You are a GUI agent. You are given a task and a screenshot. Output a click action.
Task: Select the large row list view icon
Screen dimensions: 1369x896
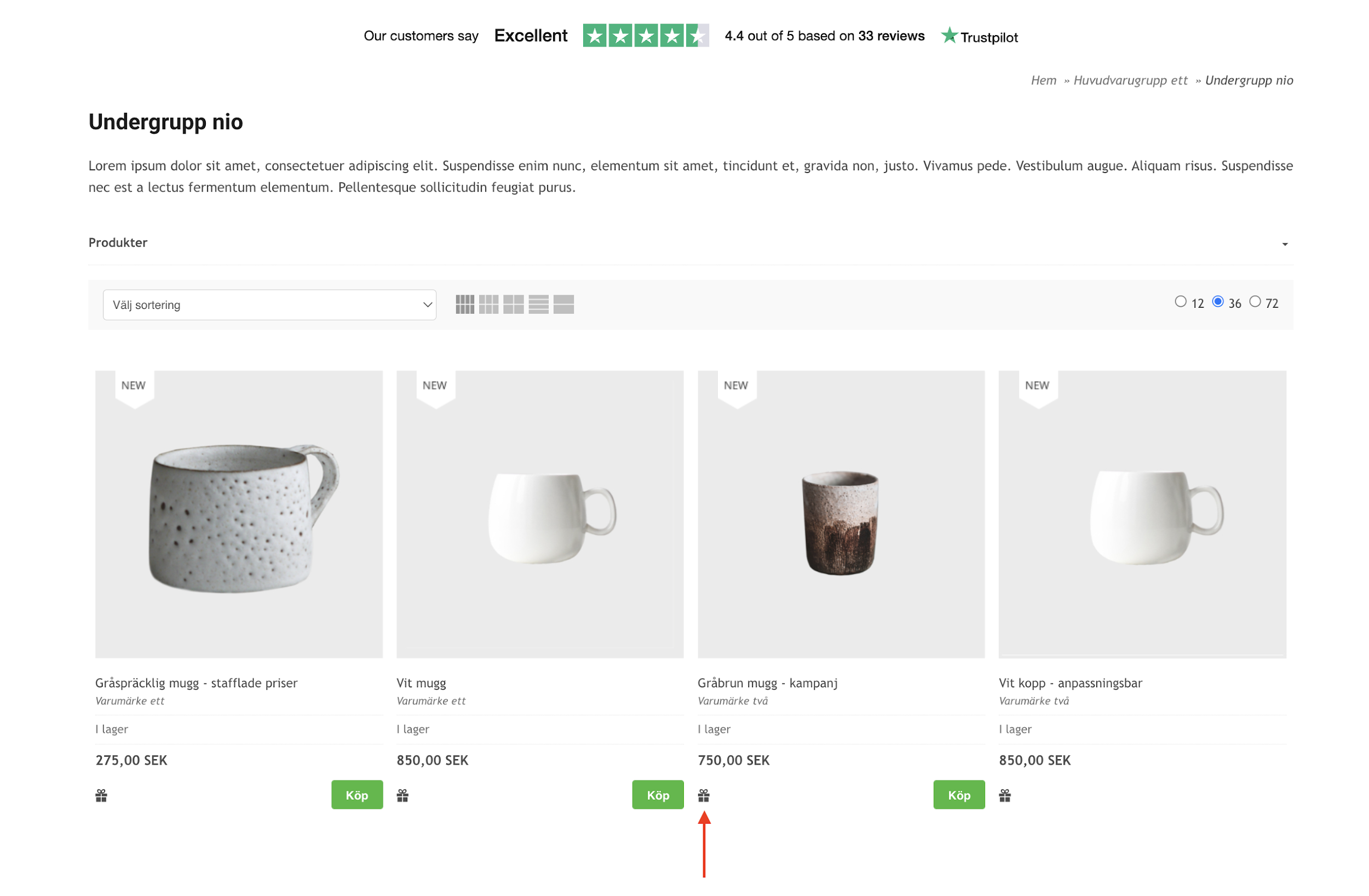[563, 305]
